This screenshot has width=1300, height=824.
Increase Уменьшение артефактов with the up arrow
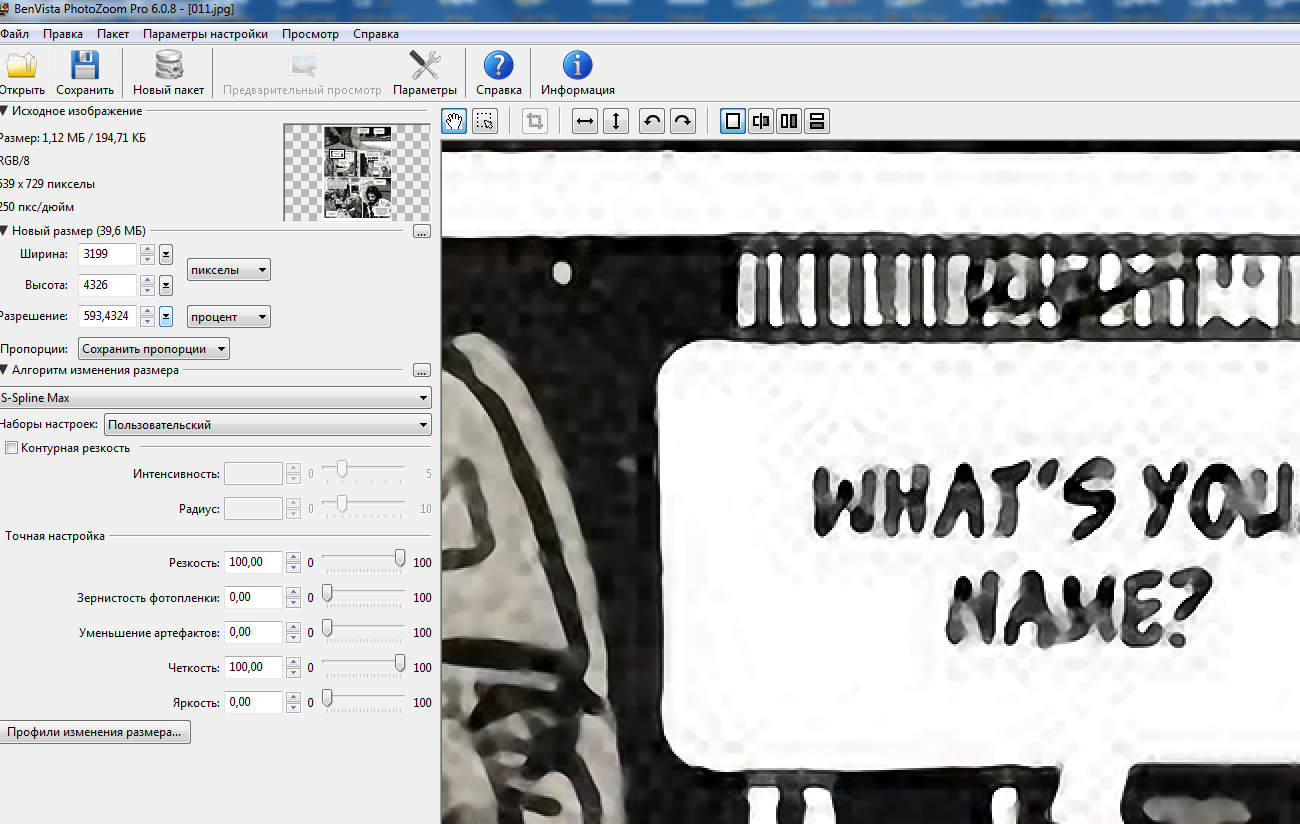[x=293, y=627]
